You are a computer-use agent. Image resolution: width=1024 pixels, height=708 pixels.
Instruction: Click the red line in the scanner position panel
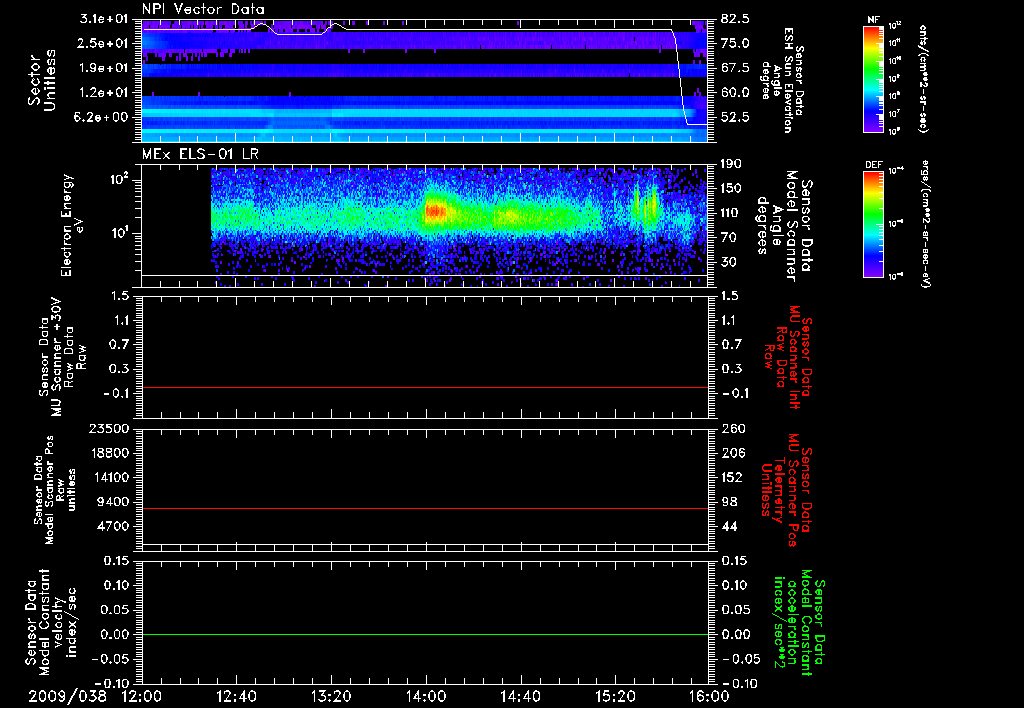(x=425, y=508)
